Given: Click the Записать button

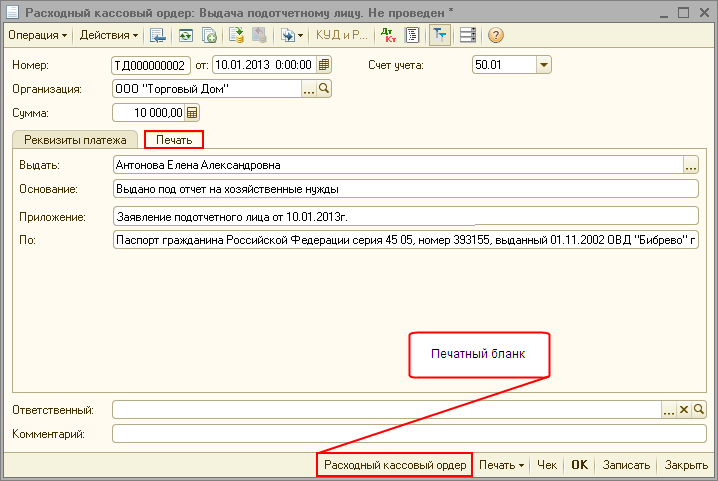Looking at the screenshot, I should tap(626, 465).
